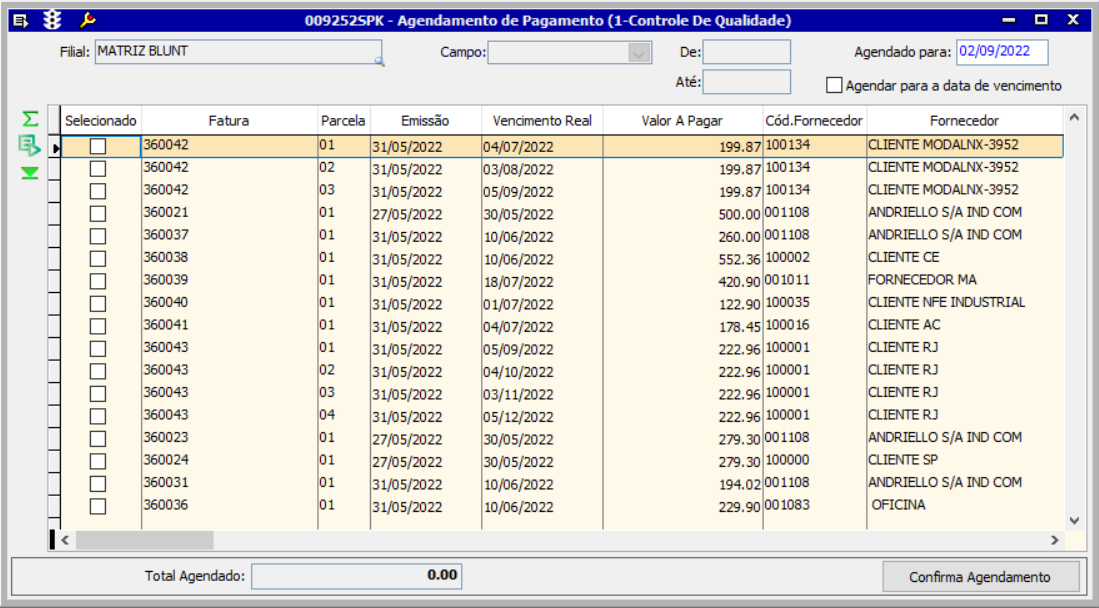The image size is (1099, 608).
Task: Minimize the Agendamento de Pagamento window
Action: (1009, 20)
